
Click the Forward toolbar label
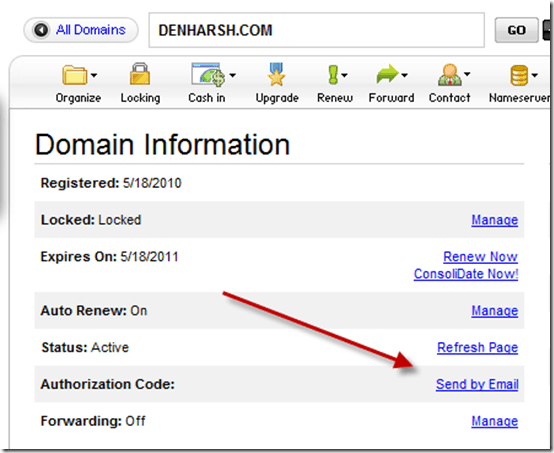(x=391, y=98)
